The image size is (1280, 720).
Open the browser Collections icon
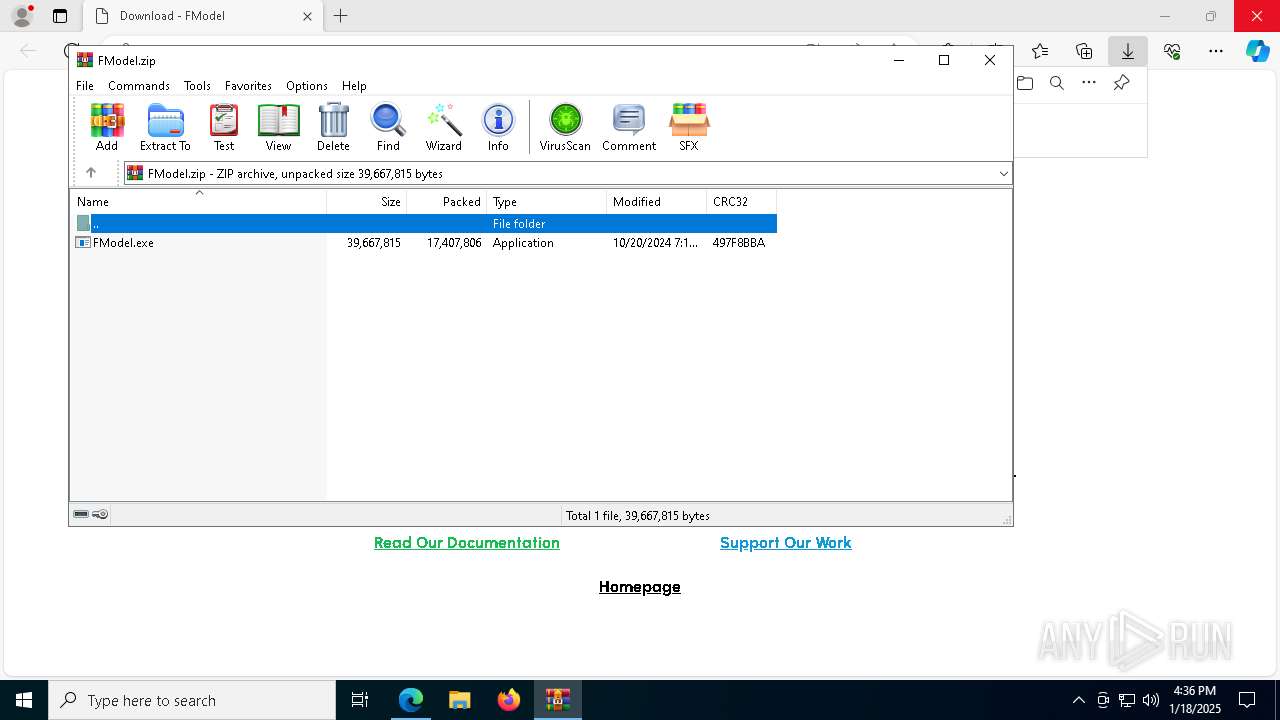(1084, 51)
